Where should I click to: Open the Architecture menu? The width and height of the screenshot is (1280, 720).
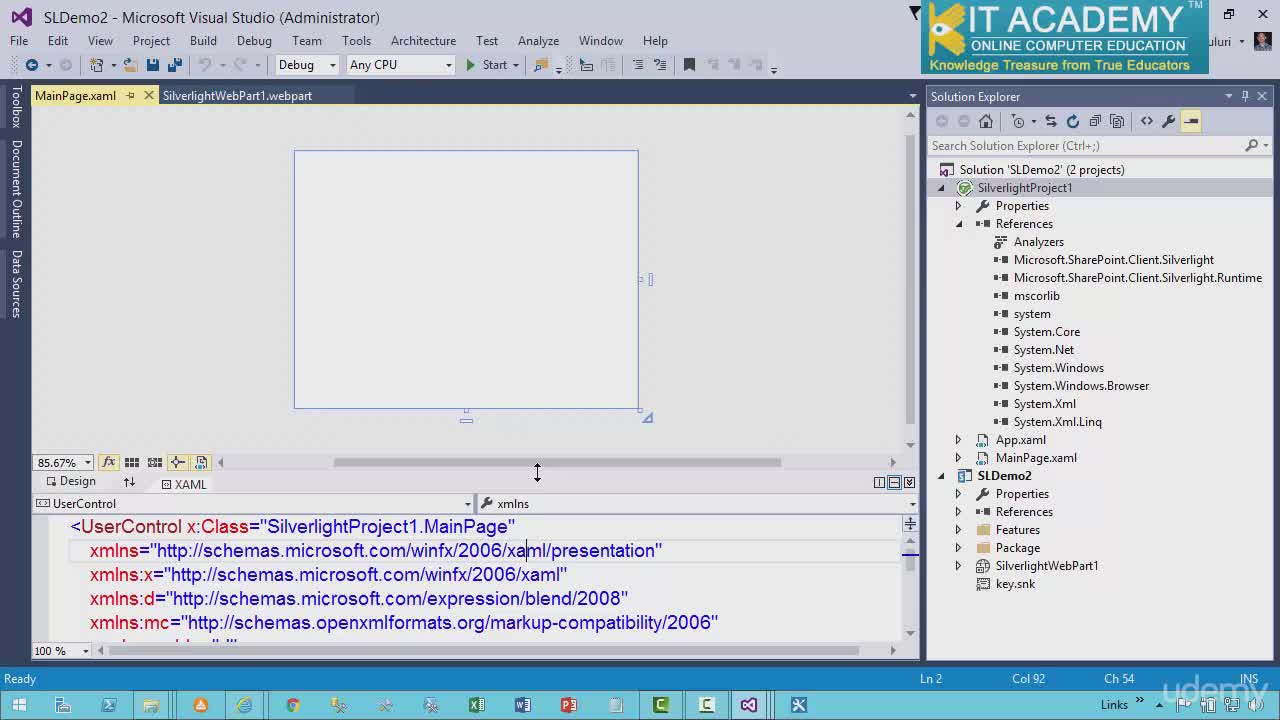click(423, 41)
